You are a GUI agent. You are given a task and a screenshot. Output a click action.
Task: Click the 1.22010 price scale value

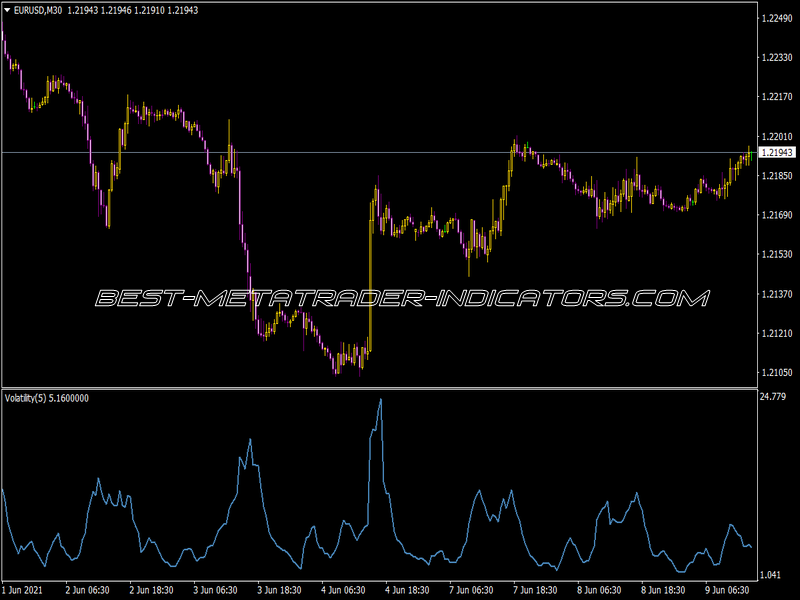[777, 136]
